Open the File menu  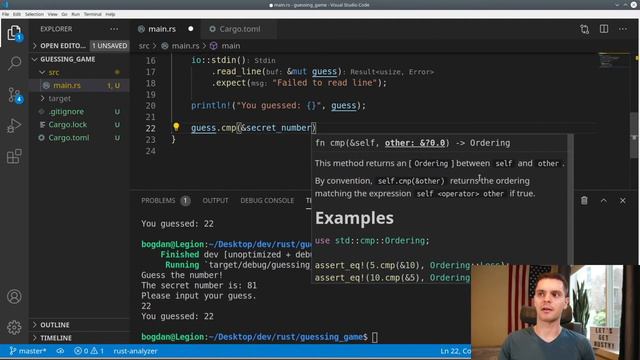tap(5, 14)
